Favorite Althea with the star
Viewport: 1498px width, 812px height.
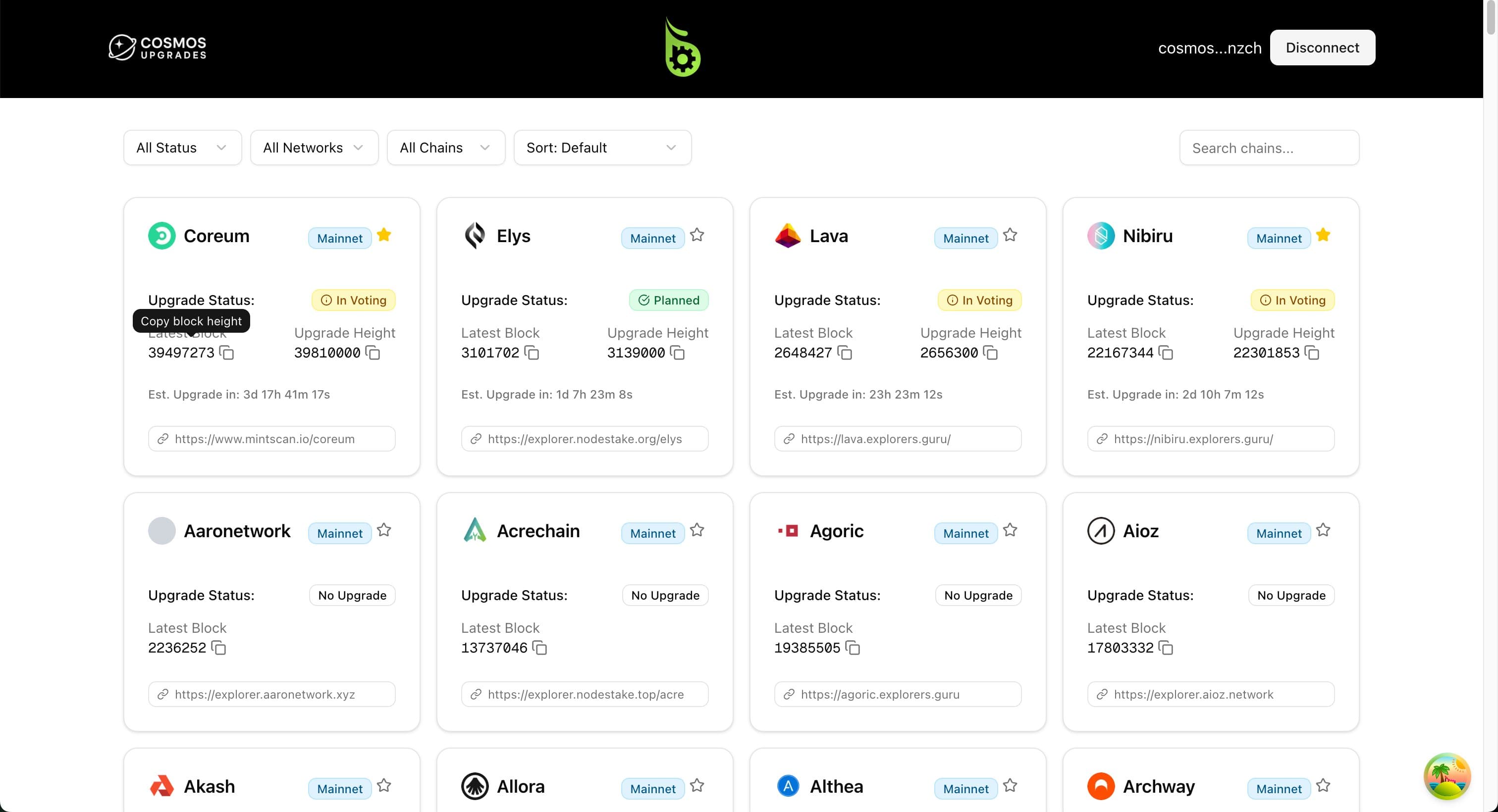click(1010, 785)
